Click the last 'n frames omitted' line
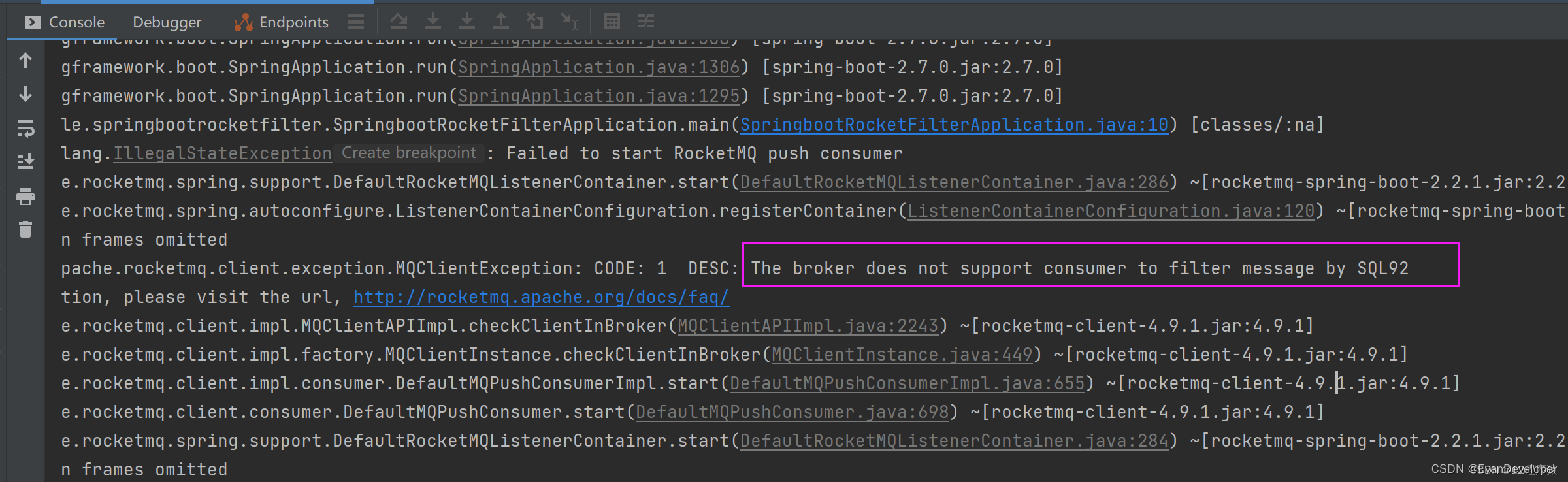Image resolution: width=1568 pixels, height=482 pixels. point(144,470)
